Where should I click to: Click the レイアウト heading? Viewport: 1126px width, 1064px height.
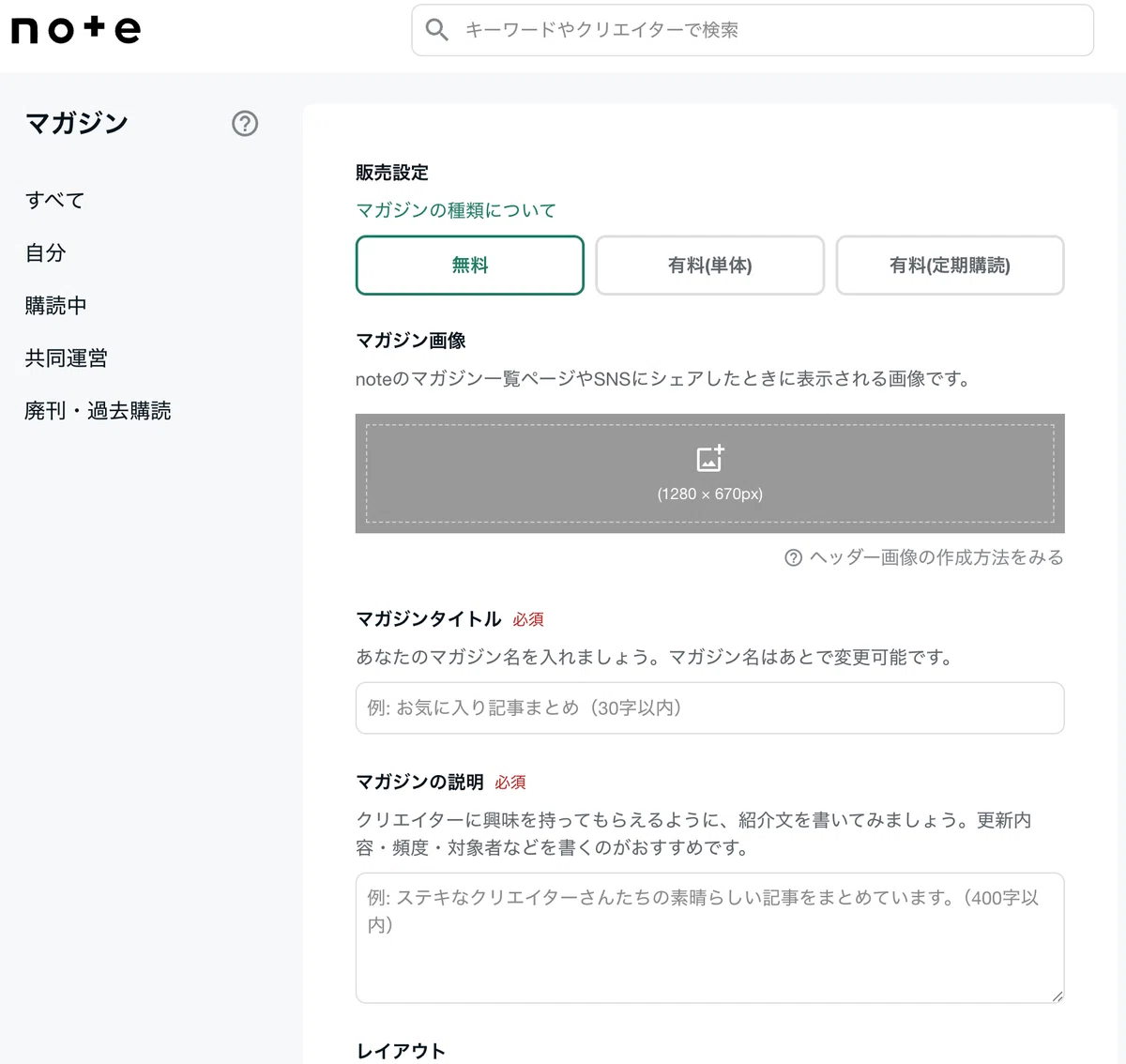pos(401,1051)
